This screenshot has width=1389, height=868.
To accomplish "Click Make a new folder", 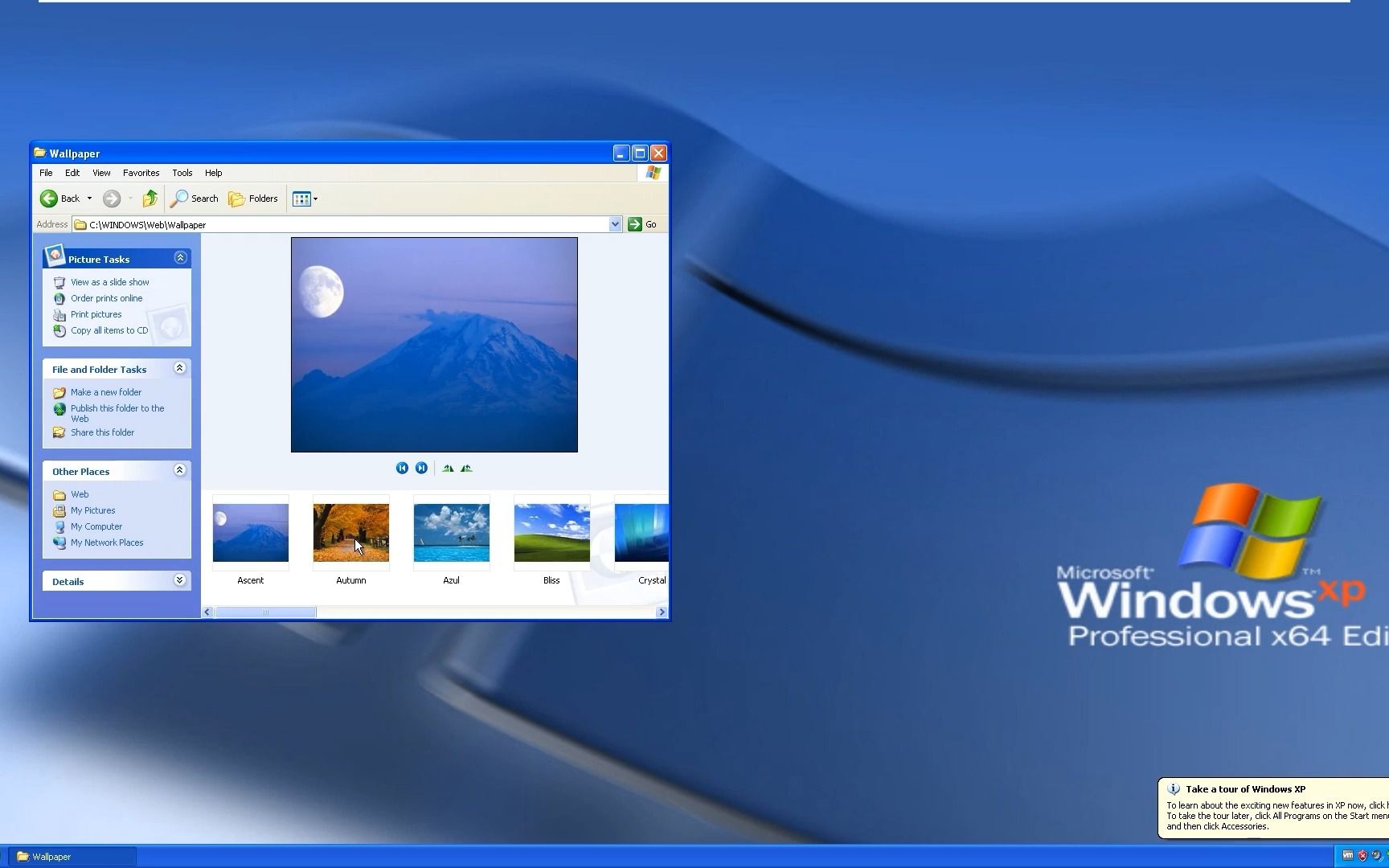I will pyautogui.click(x=106, y=392).
